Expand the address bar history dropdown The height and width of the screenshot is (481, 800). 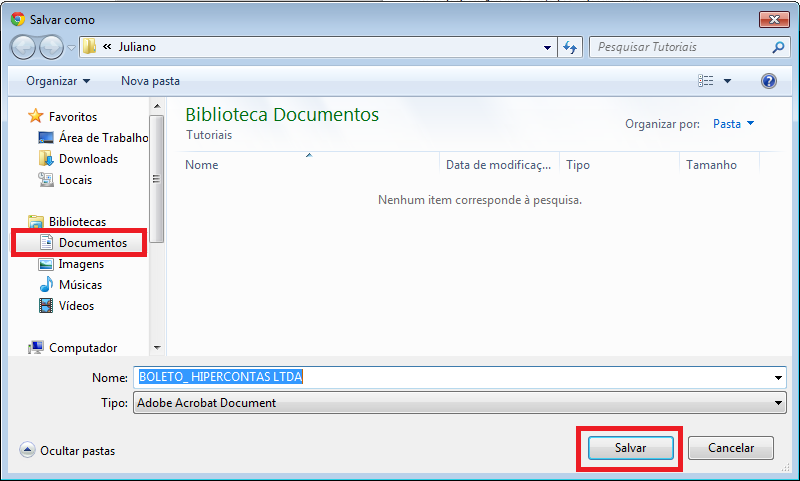click(x=547, y=47)
